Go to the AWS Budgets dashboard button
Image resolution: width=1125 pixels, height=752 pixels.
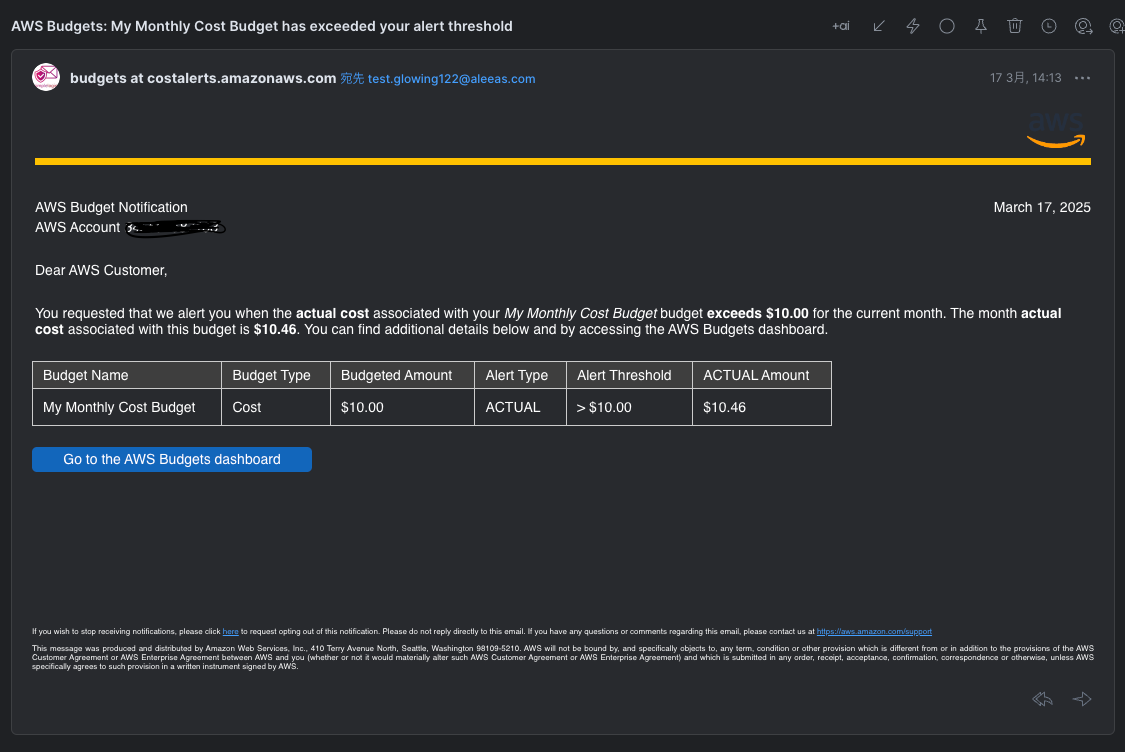172,459
